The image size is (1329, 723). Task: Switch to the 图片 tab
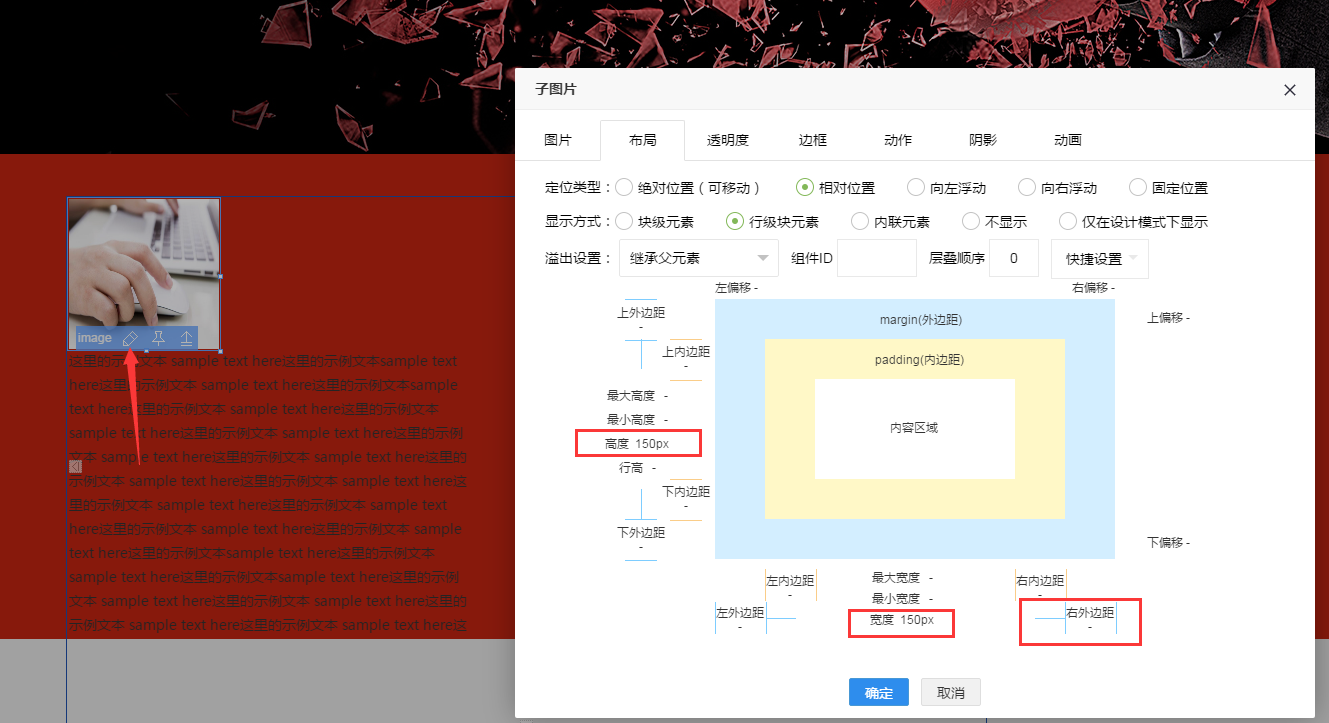(x=557, y=141)
